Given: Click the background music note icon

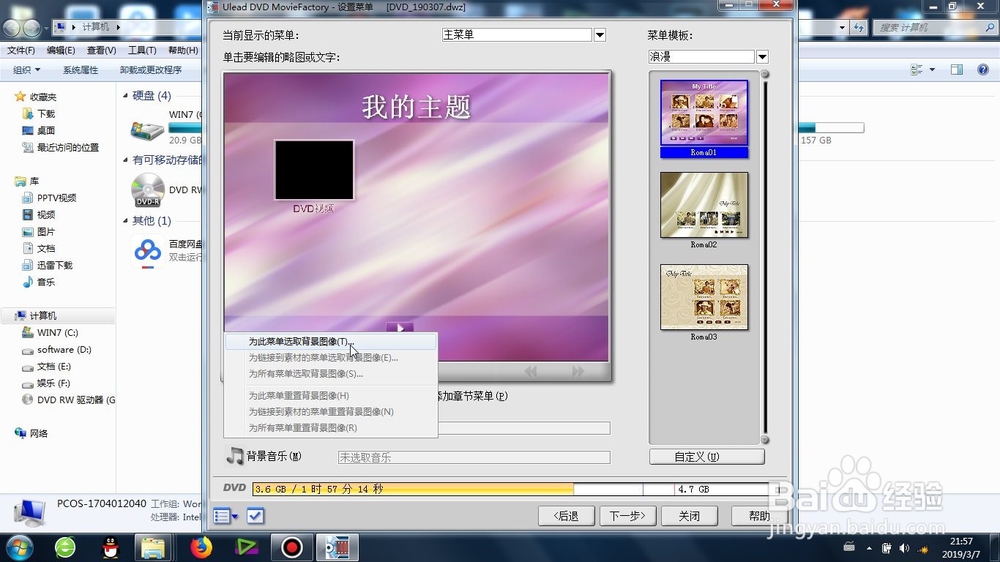Looking at the screenshot, I should click(235, 455).
